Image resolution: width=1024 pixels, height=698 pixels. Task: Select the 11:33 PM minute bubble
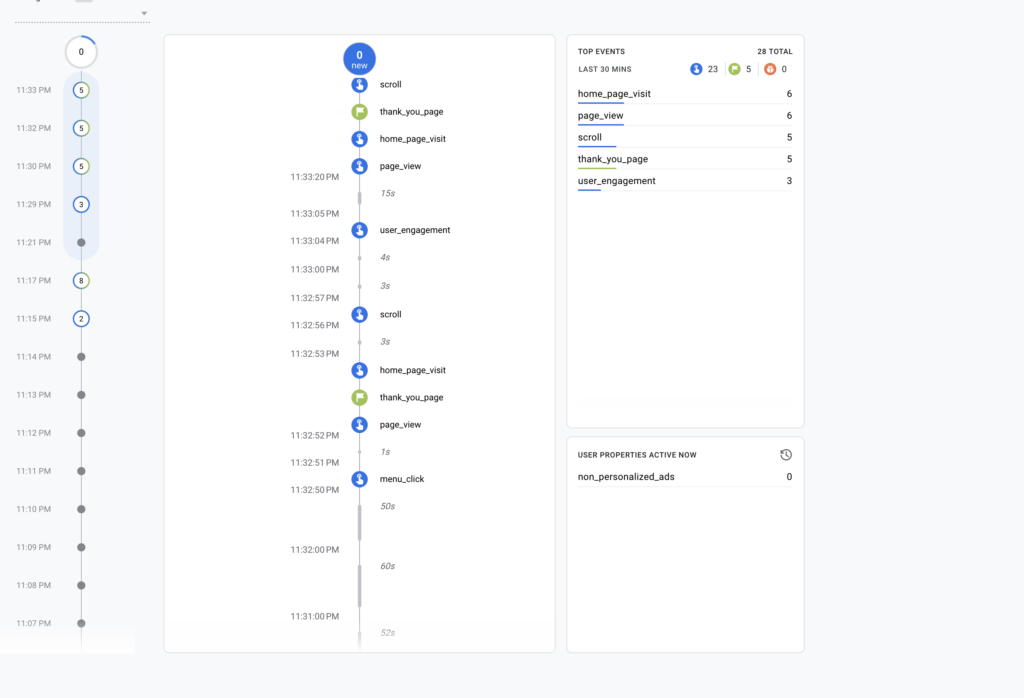(81, 90)
